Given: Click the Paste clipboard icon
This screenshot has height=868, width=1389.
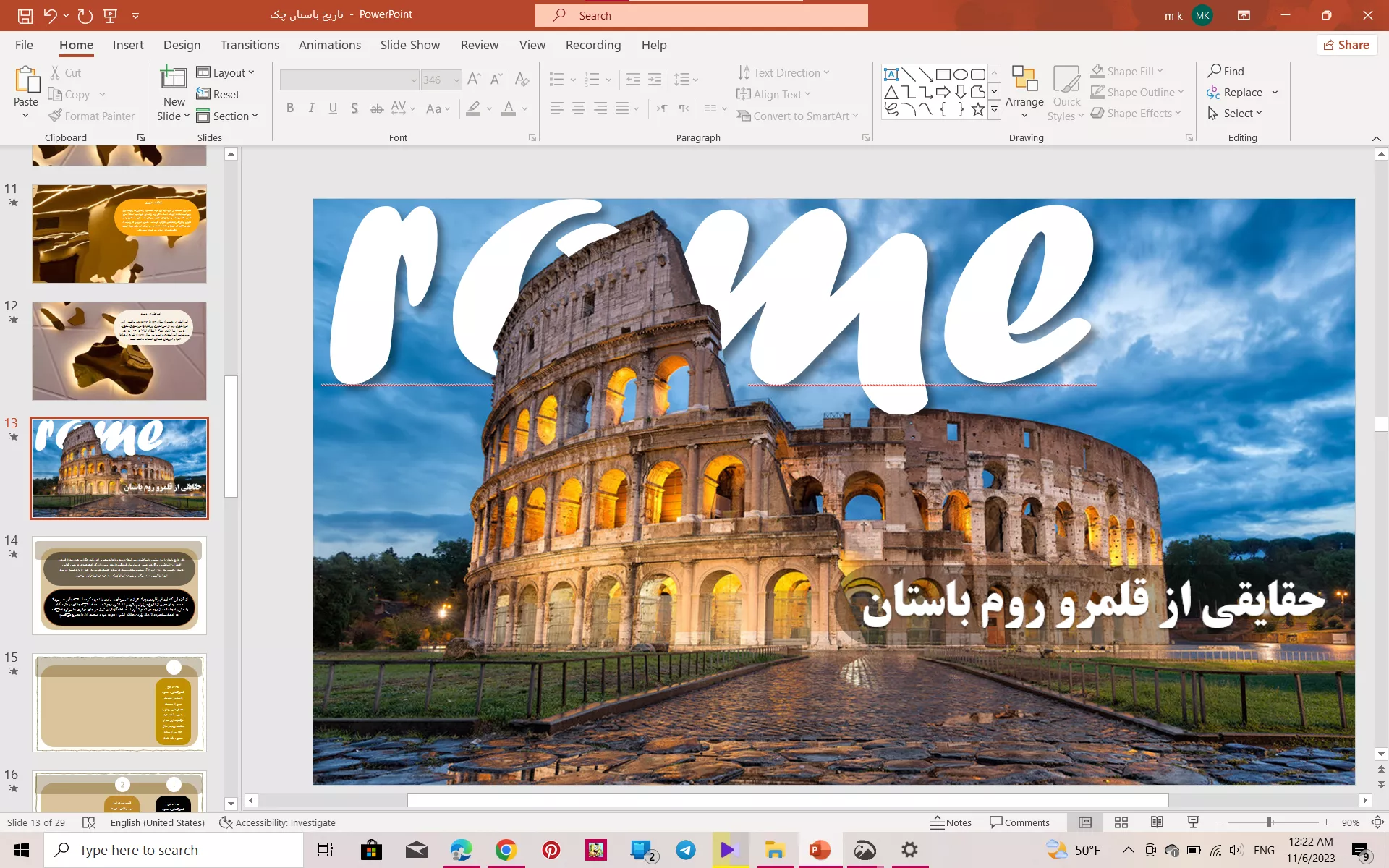Looking at the screenshot, I should pyautogui.click(x=26, y=80).
